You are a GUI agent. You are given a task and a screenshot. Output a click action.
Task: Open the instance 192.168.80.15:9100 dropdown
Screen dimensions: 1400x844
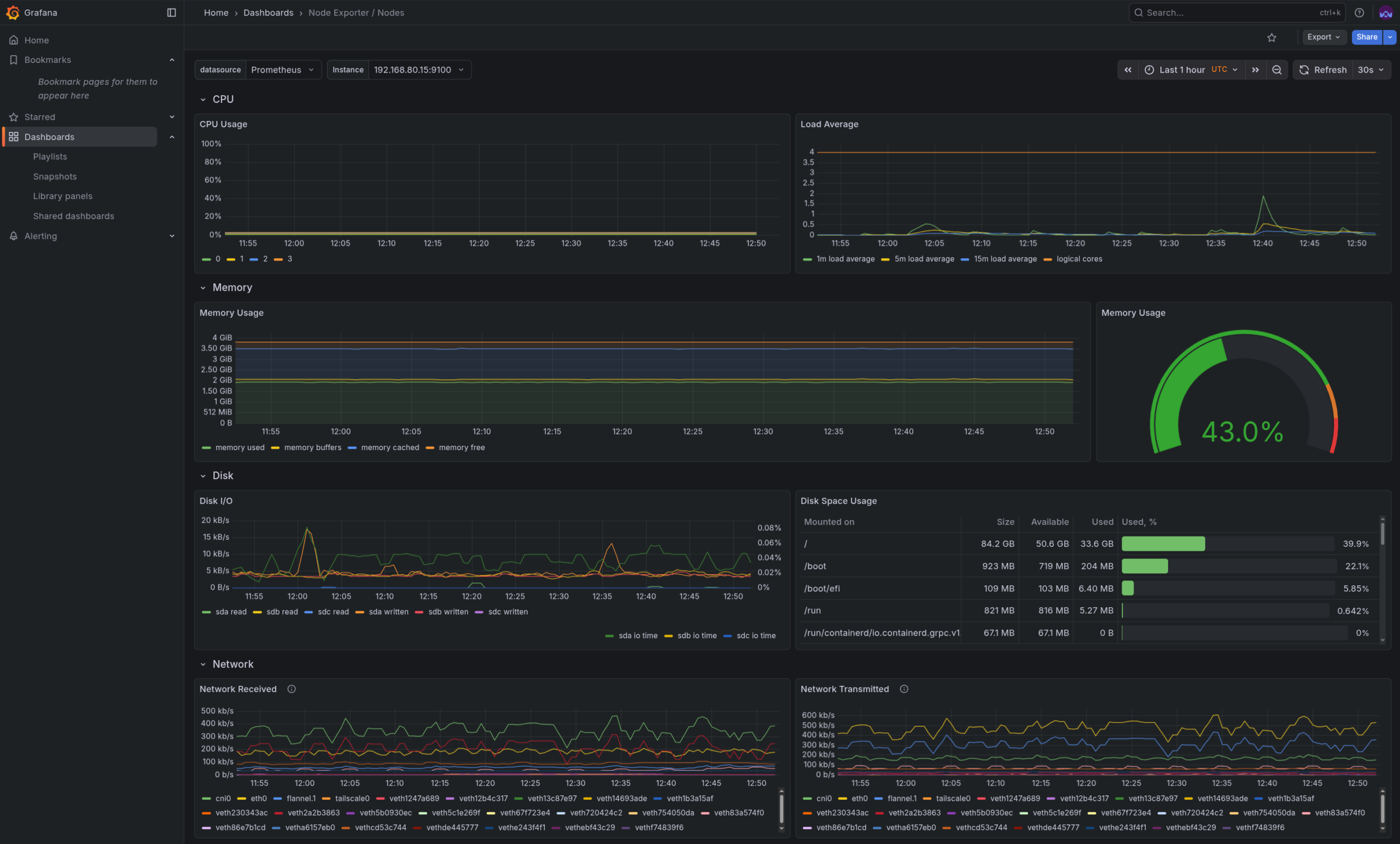click(419, 70)
